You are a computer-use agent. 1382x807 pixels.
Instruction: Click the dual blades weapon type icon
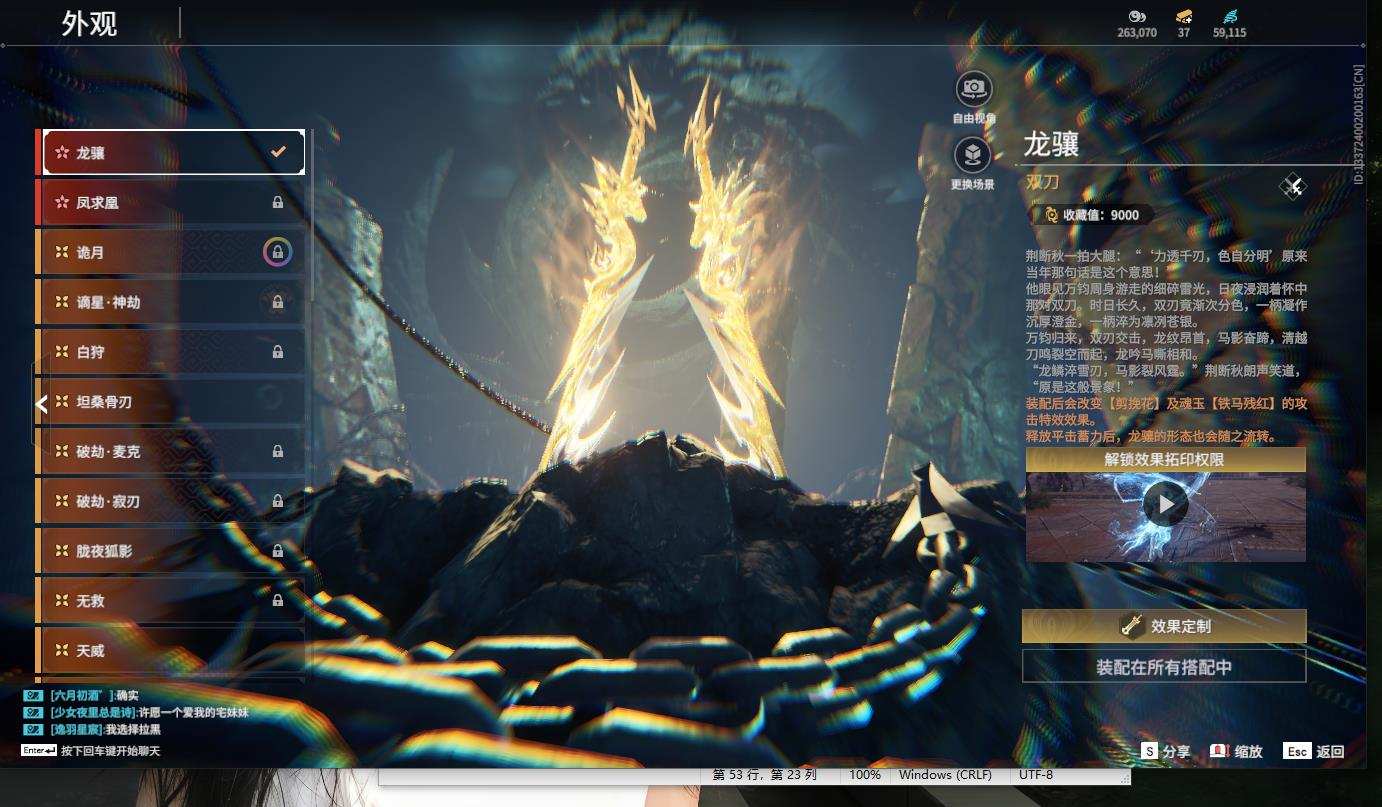click(1293, 186)
